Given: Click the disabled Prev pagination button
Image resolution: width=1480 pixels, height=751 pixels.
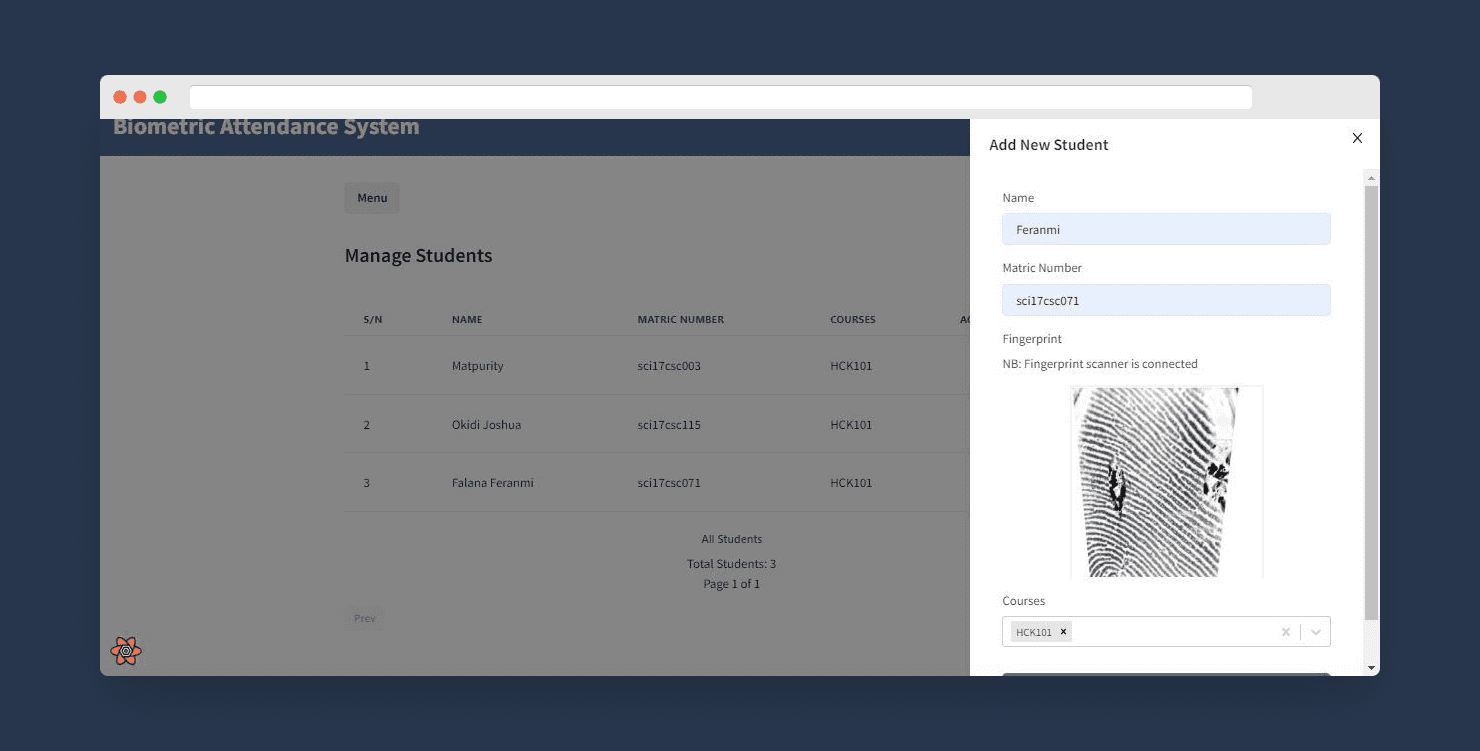Looking at the screenshot, I should (x=364, y=619).
